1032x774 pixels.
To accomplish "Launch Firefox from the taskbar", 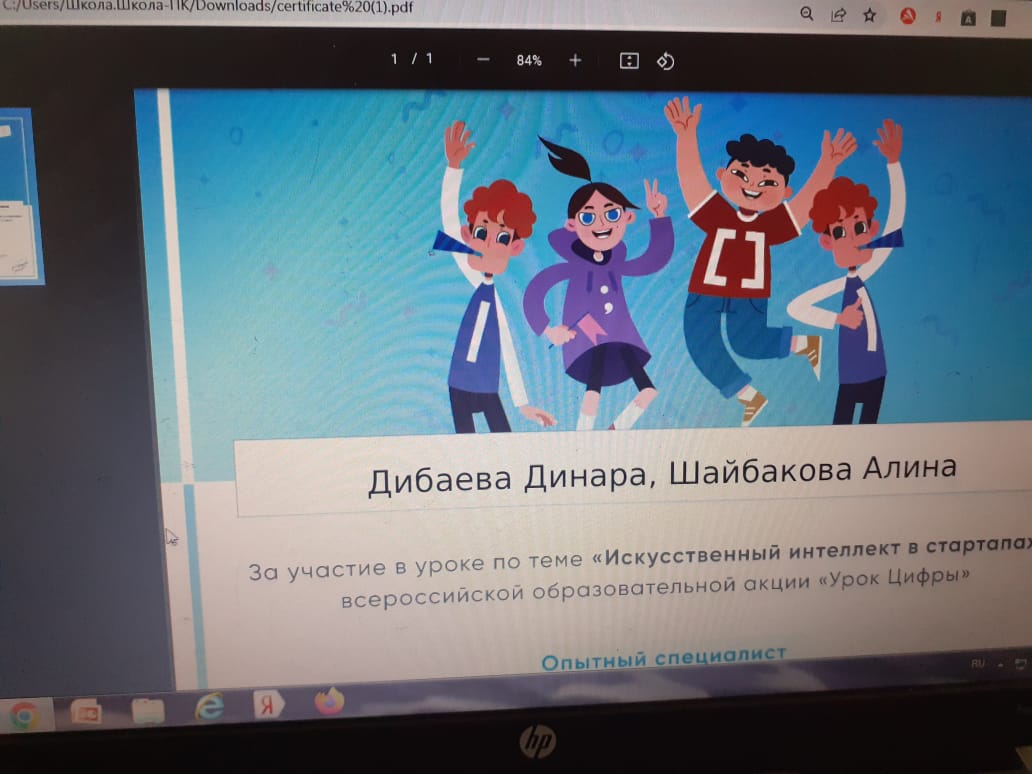I will (x=328, y=701).
